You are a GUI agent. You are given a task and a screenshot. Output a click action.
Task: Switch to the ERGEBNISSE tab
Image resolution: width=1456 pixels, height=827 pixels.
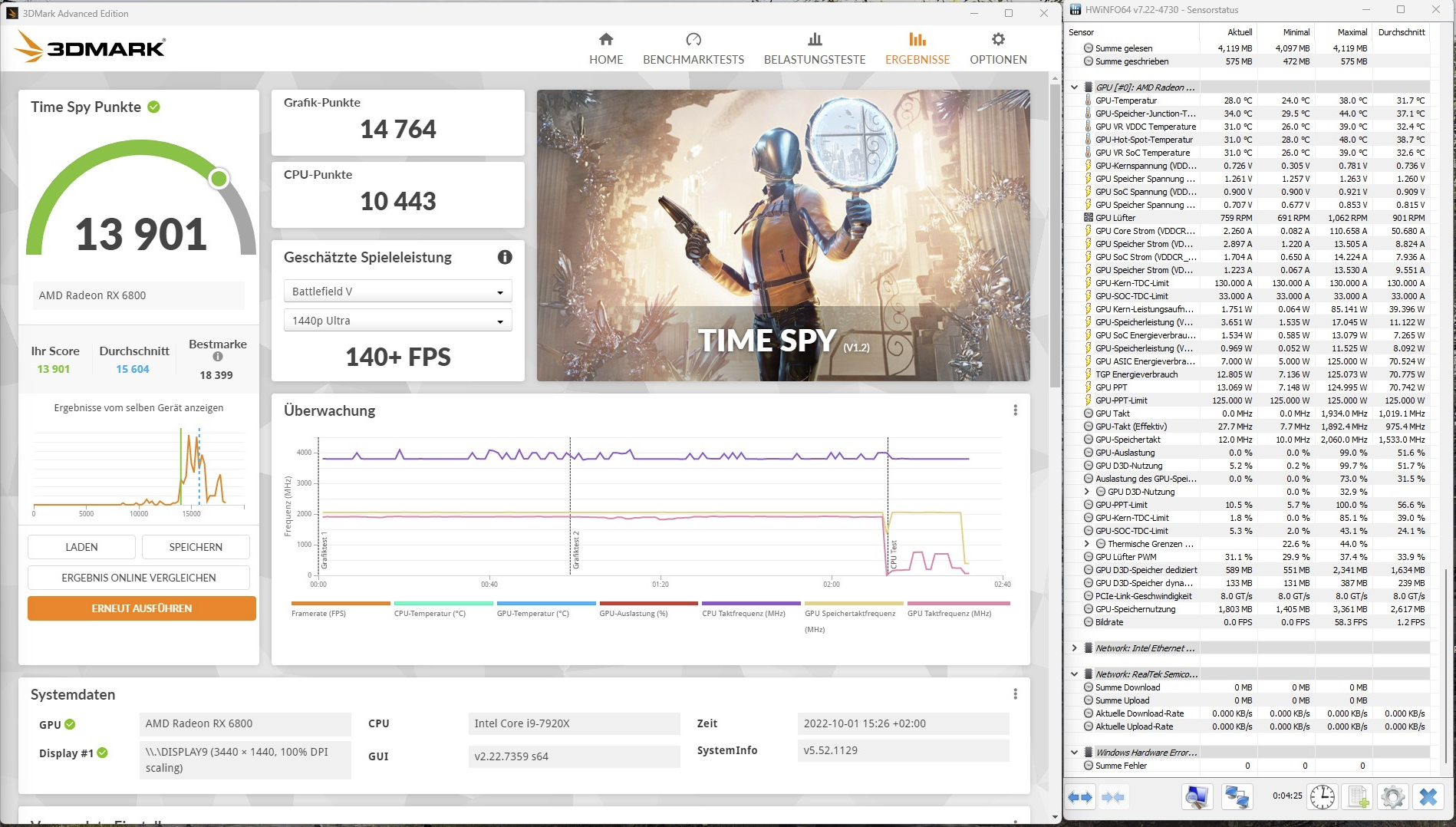pos(917,49)
